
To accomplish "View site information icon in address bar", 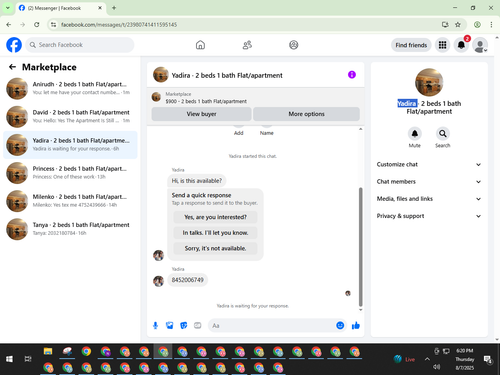I will click(x=53, y=24).
